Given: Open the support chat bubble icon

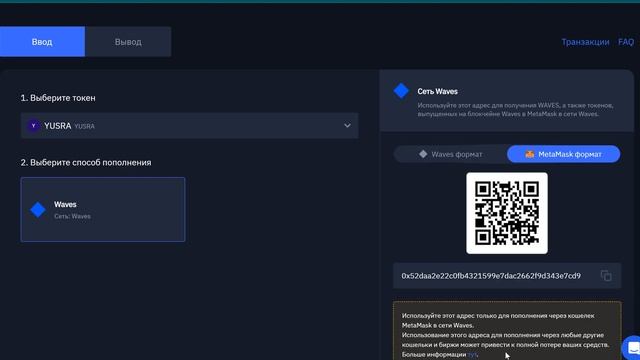Looking at the screenshot, I should pyautogui.click(x=633, y=348).
